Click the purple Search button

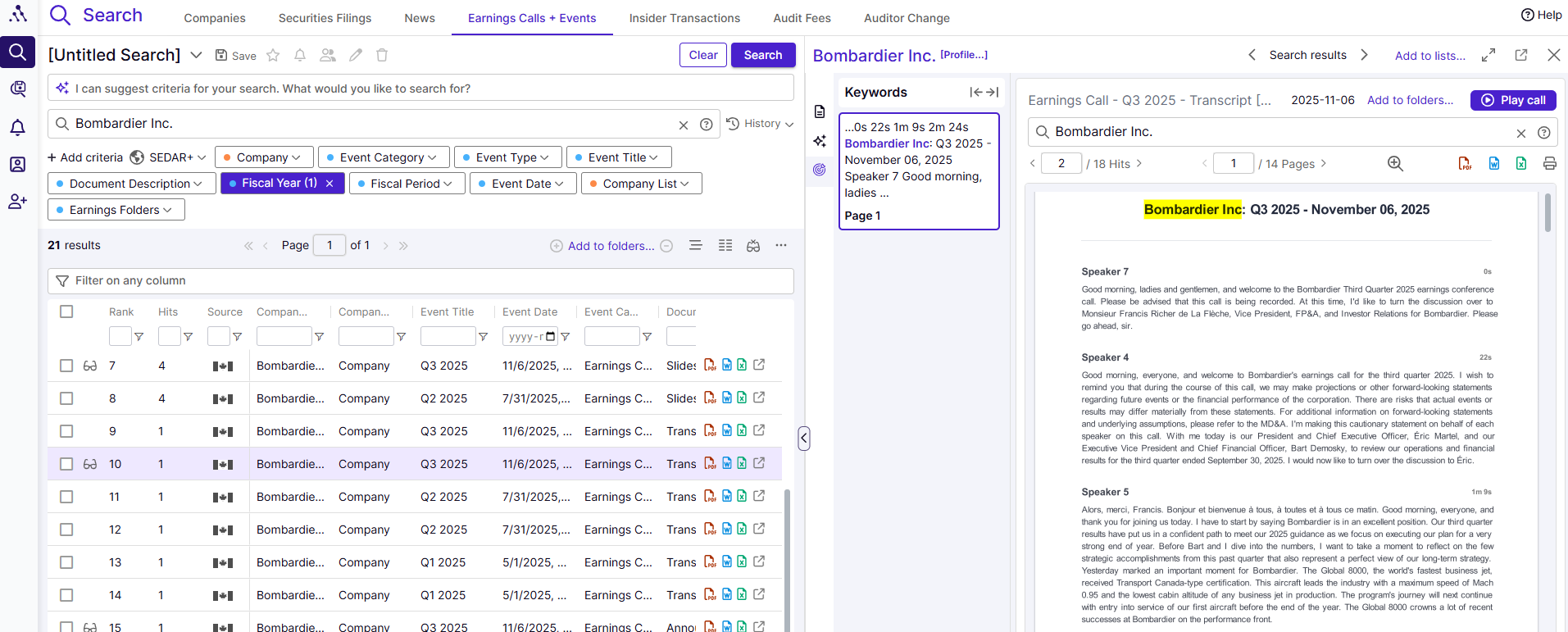click(763, 55)
